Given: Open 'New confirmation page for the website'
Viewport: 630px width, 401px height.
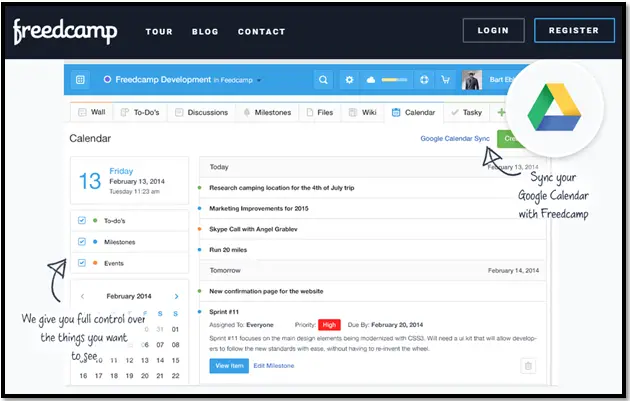Looking at the screenshot, I should [x=266, y=291].
